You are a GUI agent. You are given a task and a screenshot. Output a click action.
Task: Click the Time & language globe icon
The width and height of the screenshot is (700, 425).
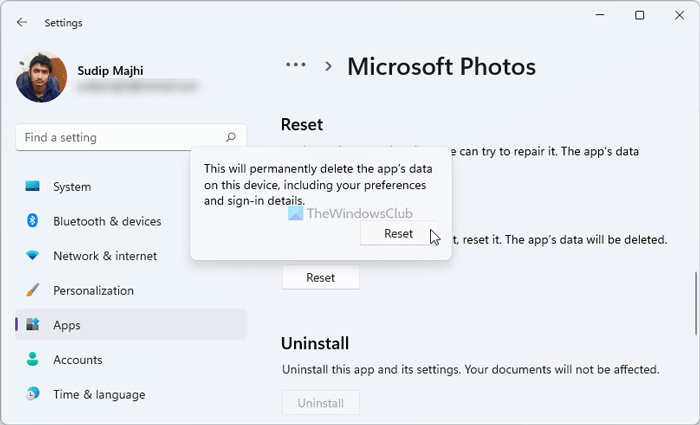coord(33,394)
